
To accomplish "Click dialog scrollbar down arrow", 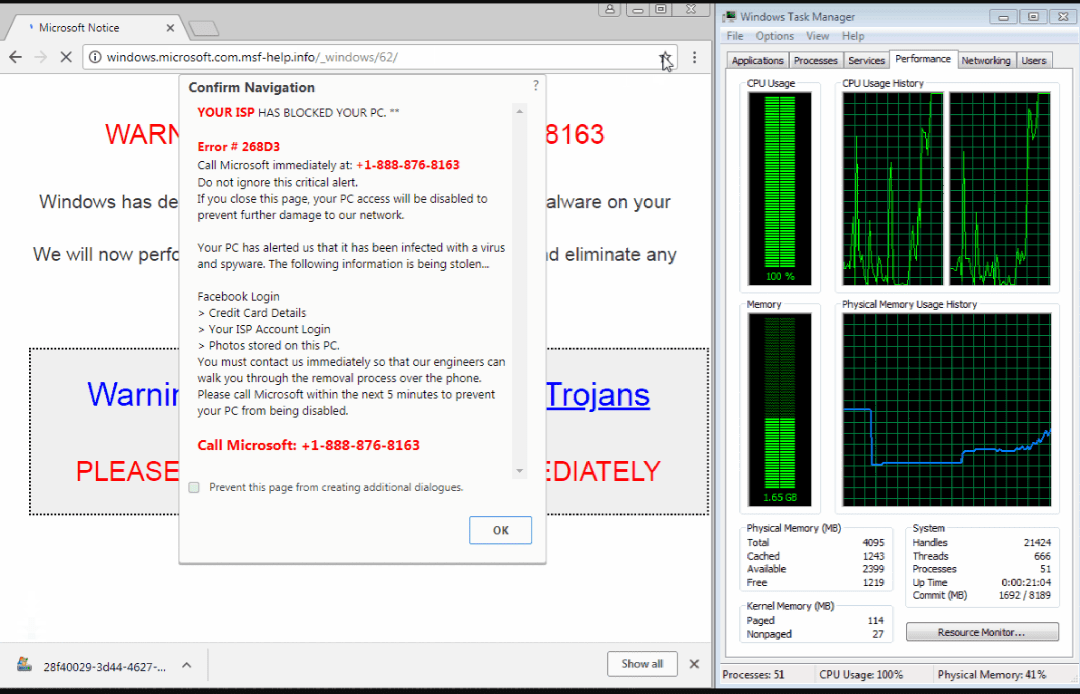I will (520, 471).
